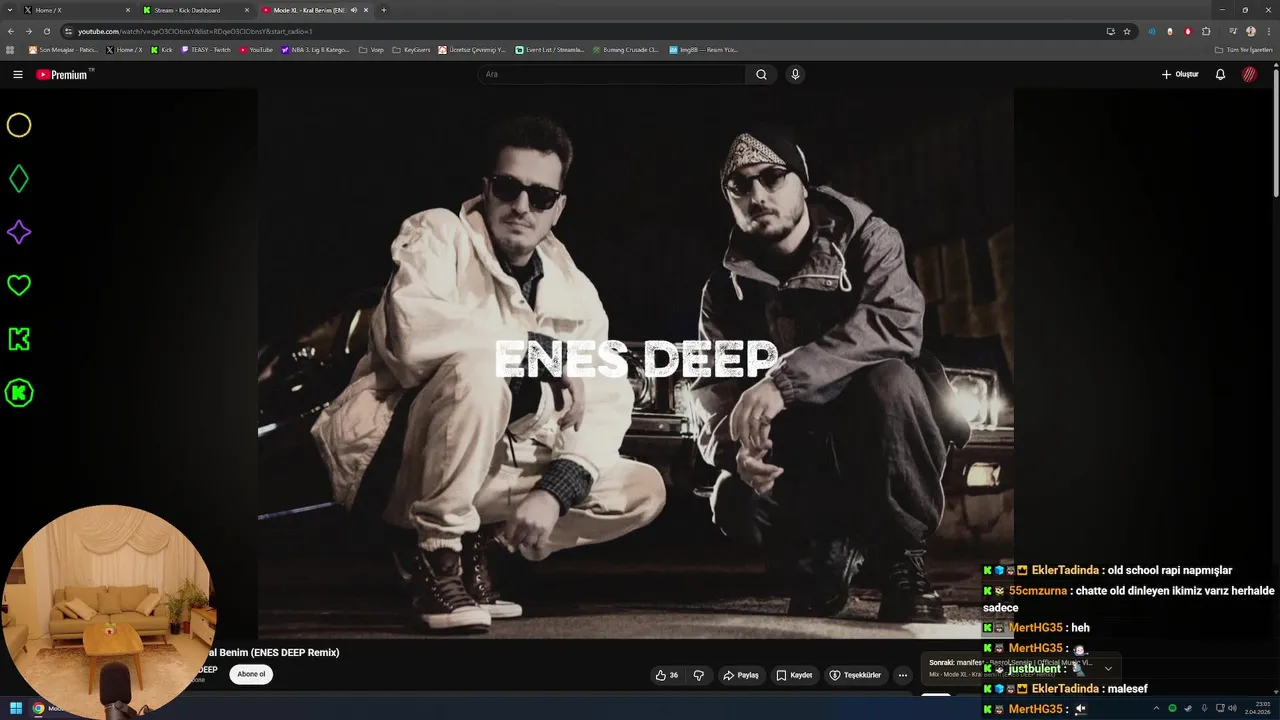Click Chrome icon in taskbar

pos(38,708)
